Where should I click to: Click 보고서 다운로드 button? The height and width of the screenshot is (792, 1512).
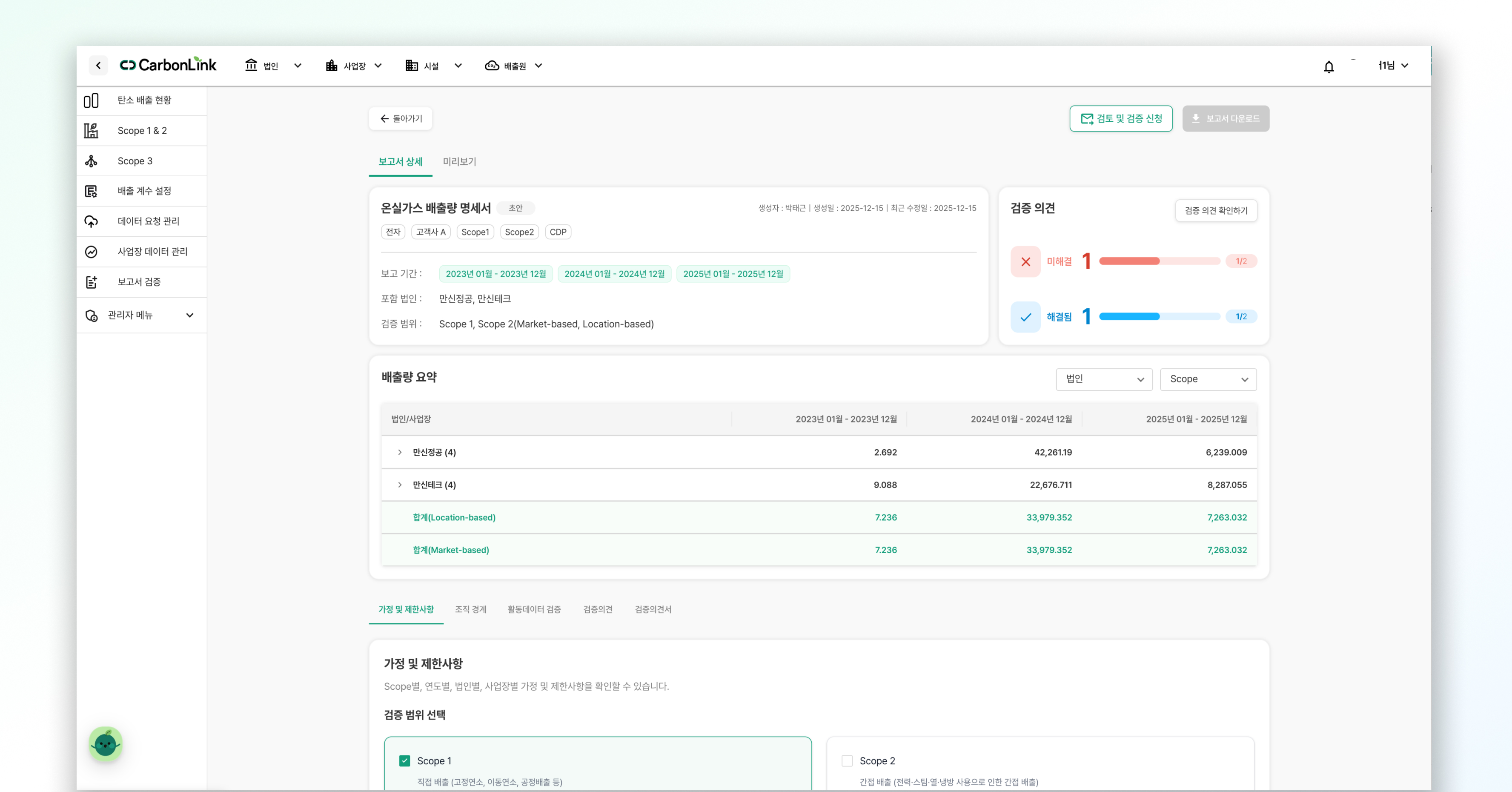(x=1226, y=119)
